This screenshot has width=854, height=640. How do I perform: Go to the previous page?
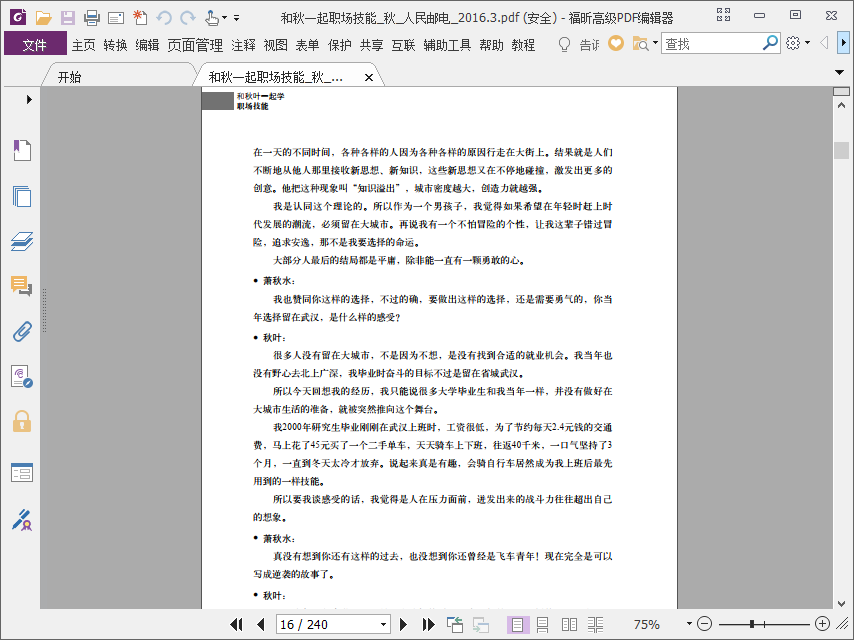pos(261,624)
